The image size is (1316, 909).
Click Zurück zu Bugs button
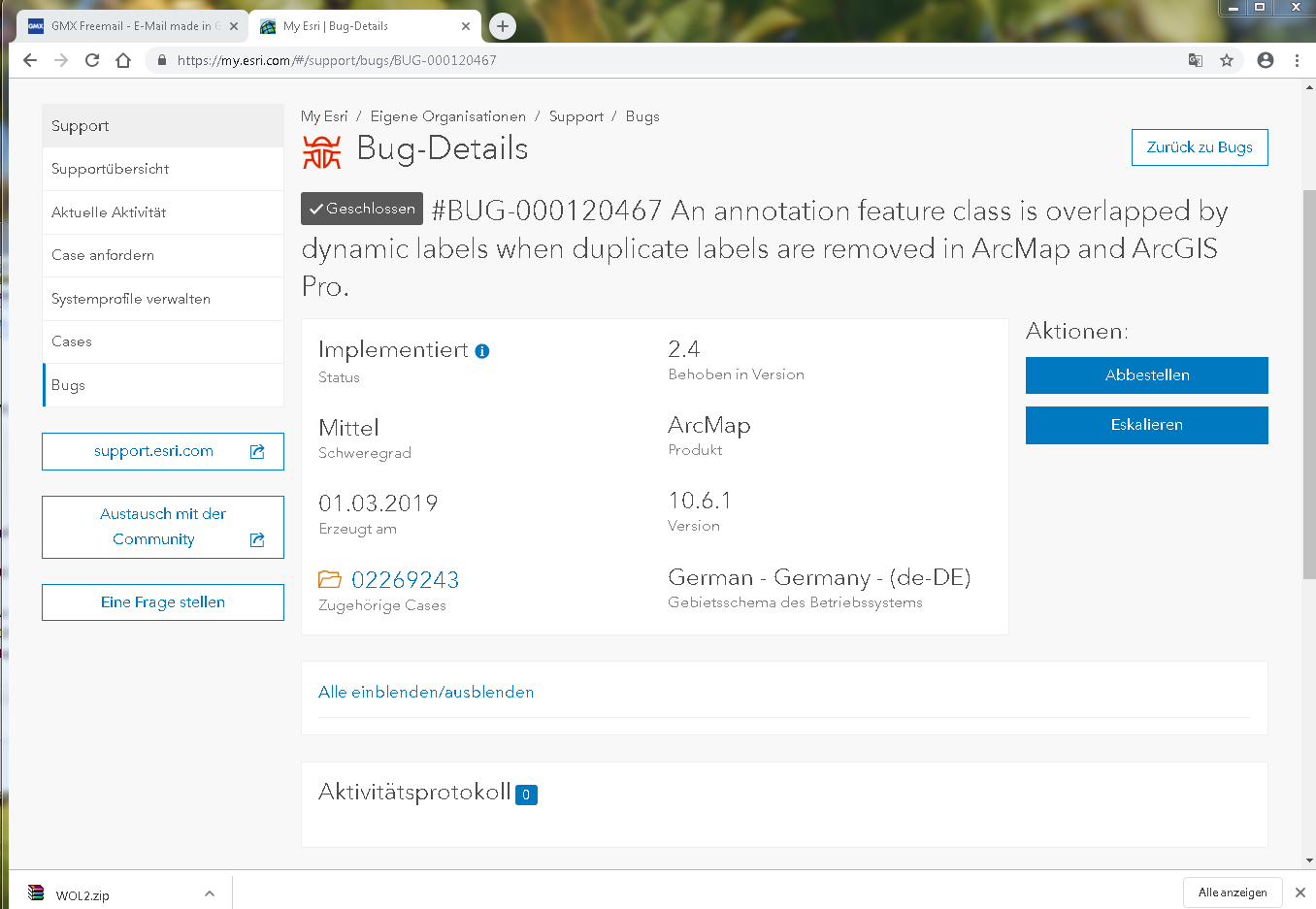click(1200, 147)
